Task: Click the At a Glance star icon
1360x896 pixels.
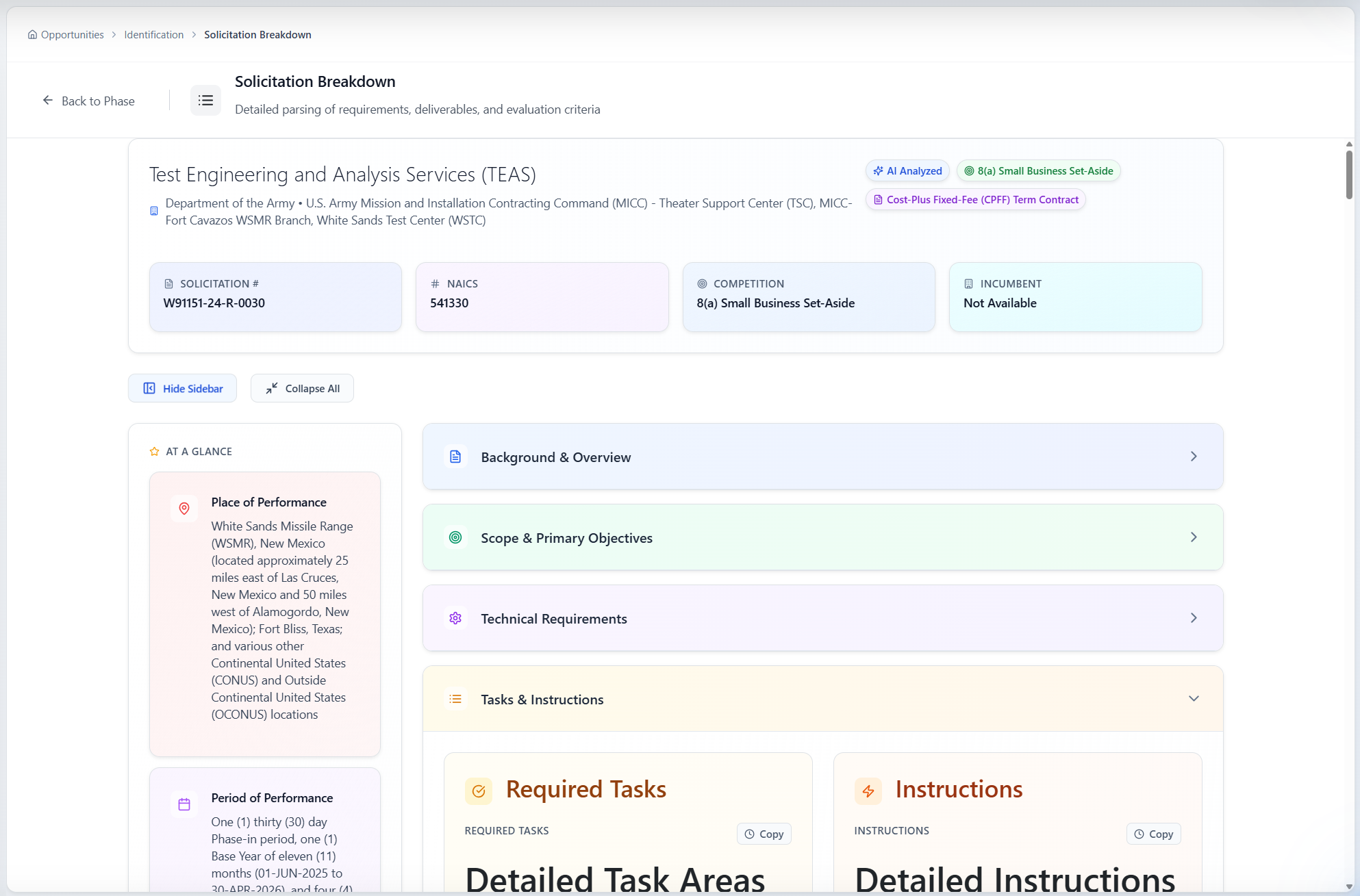Action: pos(154,452)
